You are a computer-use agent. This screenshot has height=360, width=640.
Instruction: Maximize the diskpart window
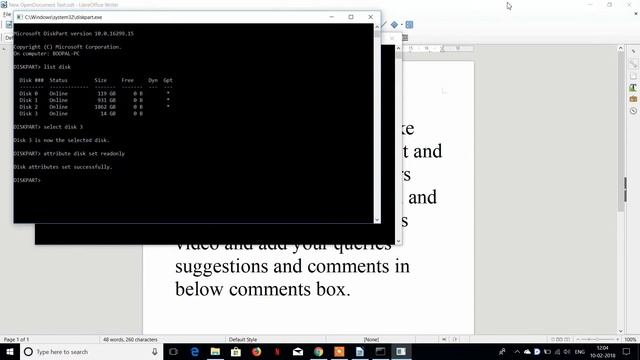click(x=351, y=17)
